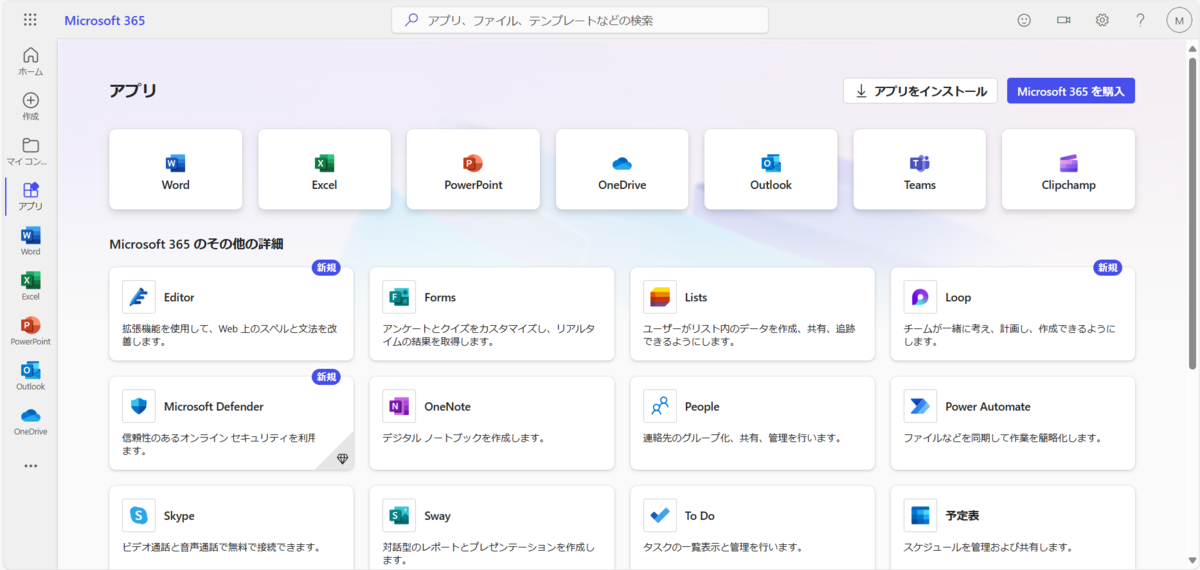
Task: Click the 新規 badge on Editor card
Action: click(x=326, y=268)
